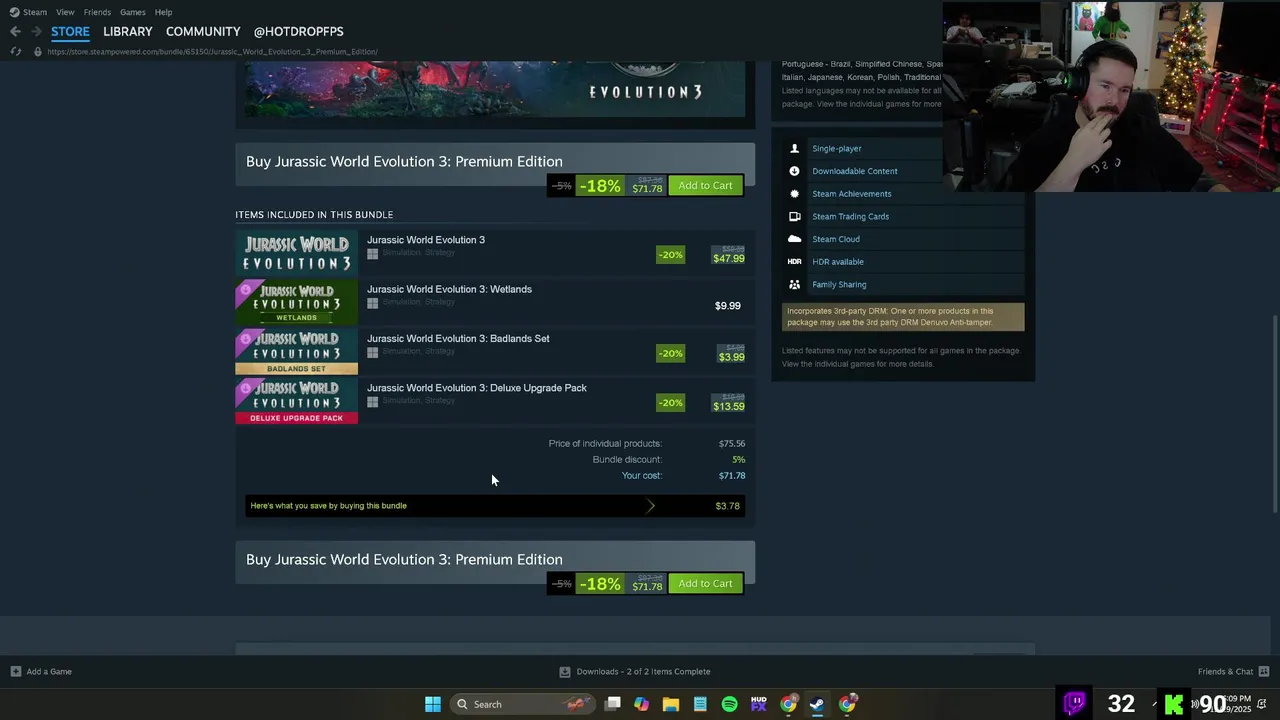Click the $3.78 savings amount
Image resolution: width=1280 pixels, height=720 pixels.
pyautogui.click(x=727, y=506)
